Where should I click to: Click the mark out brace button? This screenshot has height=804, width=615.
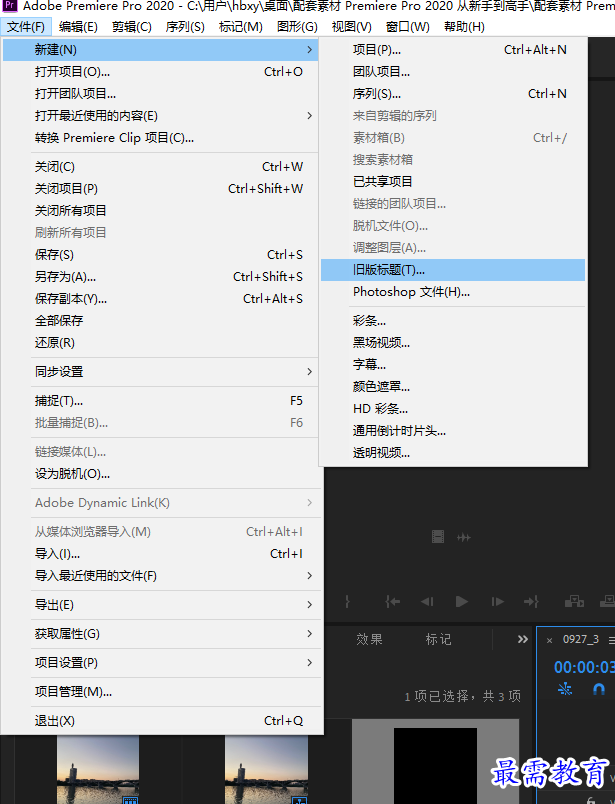pyautogui.click(x=347, y=601)
